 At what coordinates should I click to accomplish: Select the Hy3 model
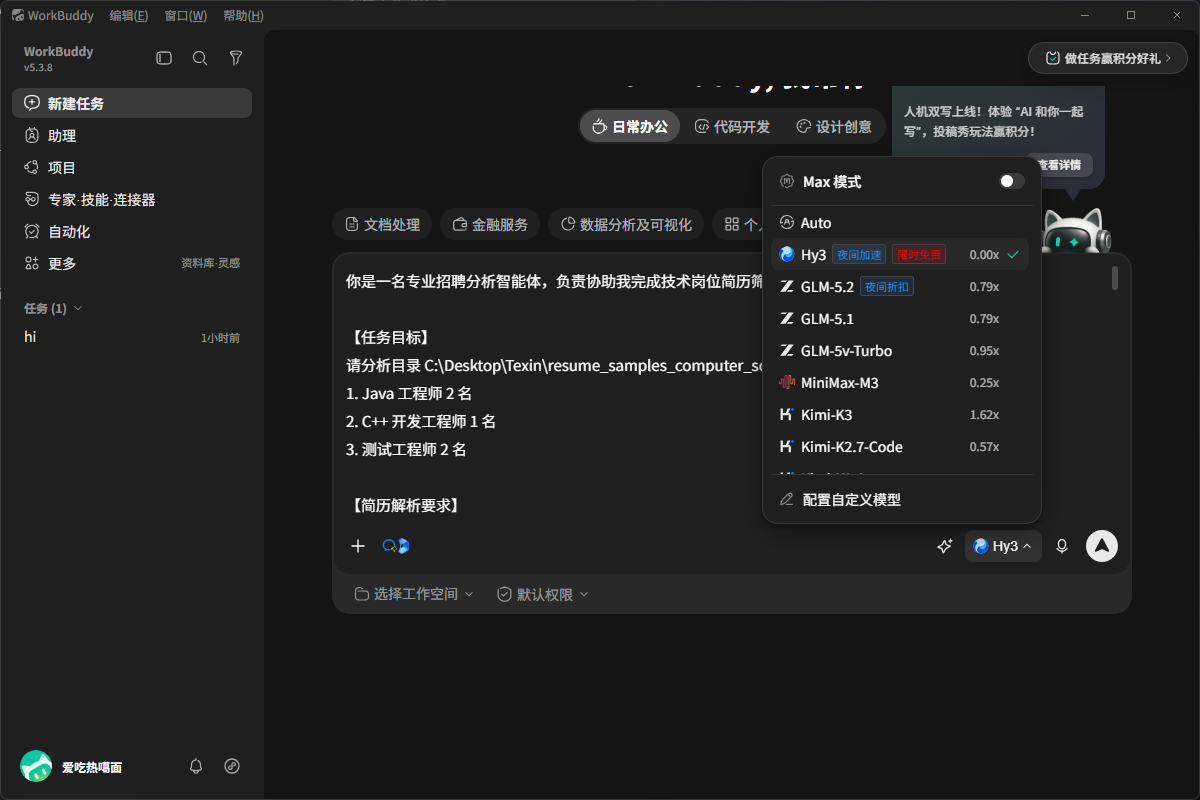900,255
